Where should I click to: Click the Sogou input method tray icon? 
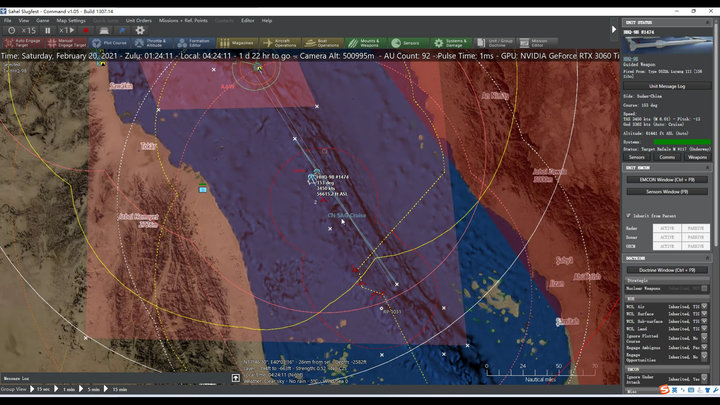(664, 390)
